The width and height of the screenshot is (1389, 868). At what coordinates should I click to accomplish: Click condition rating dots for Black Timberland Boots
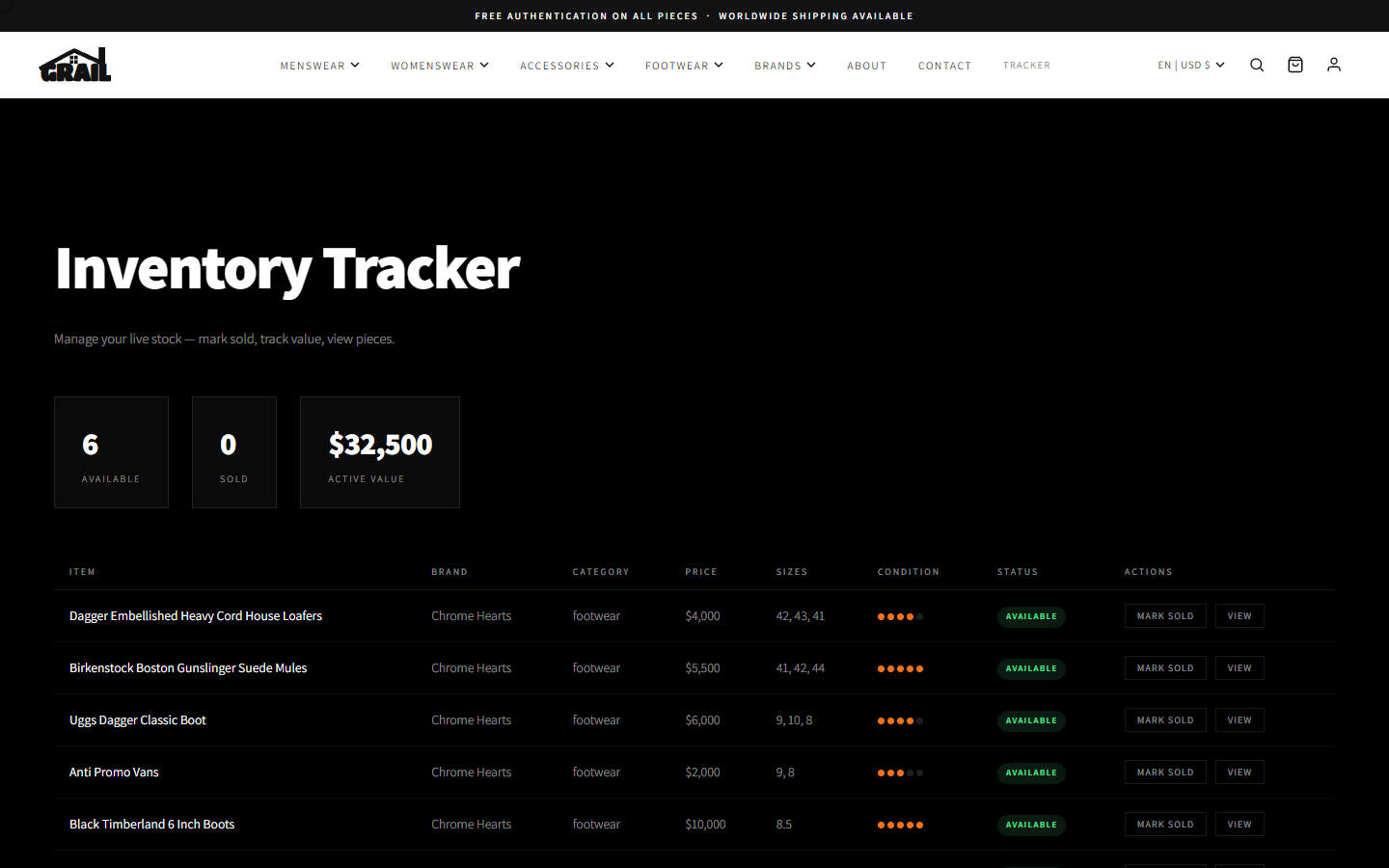pyautogui.click(x=900, y=825)
